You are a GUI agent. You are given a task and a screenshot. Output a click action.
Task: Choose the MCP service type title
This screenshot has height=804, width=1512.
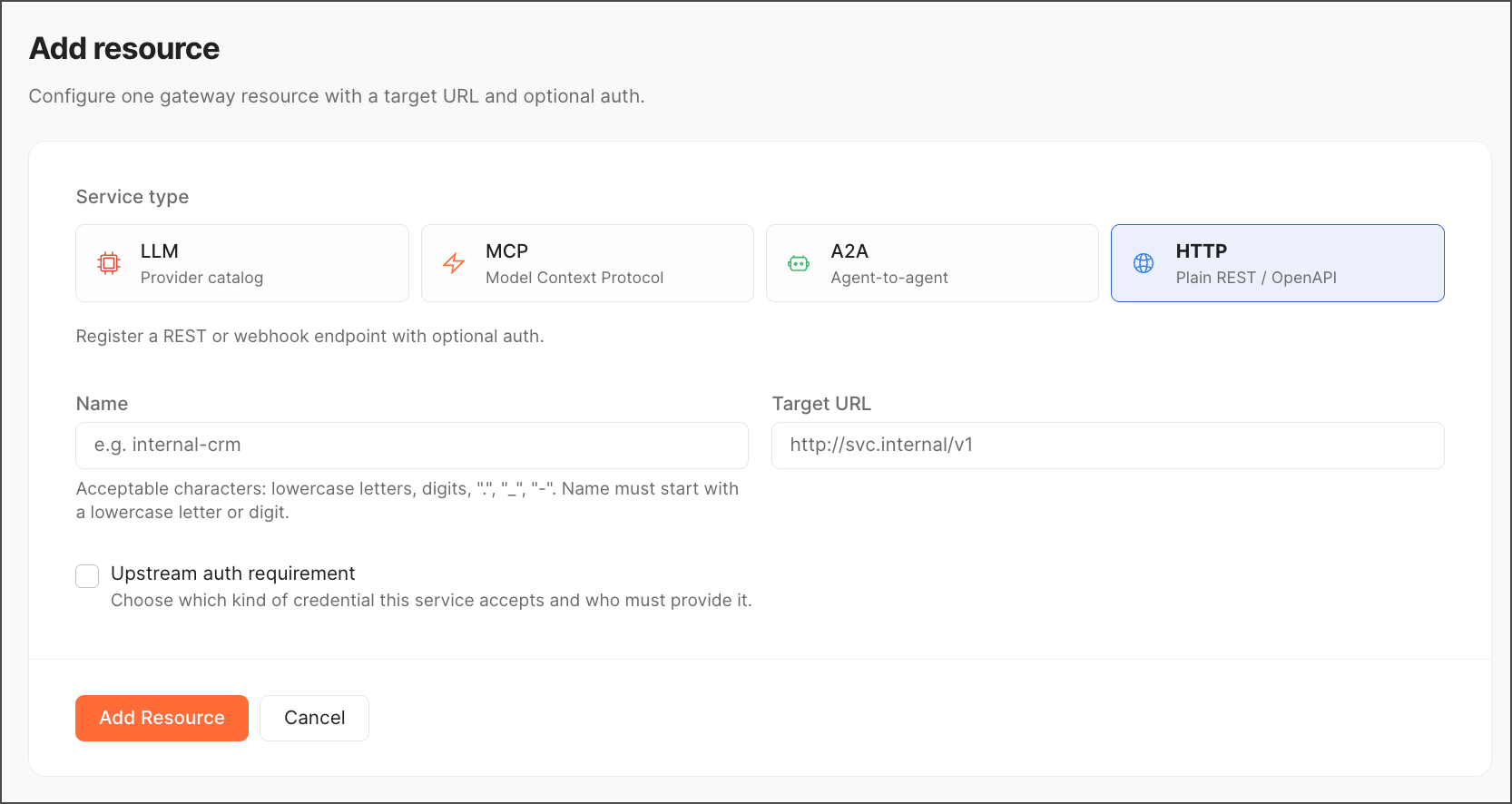click(x=506, y=251)
